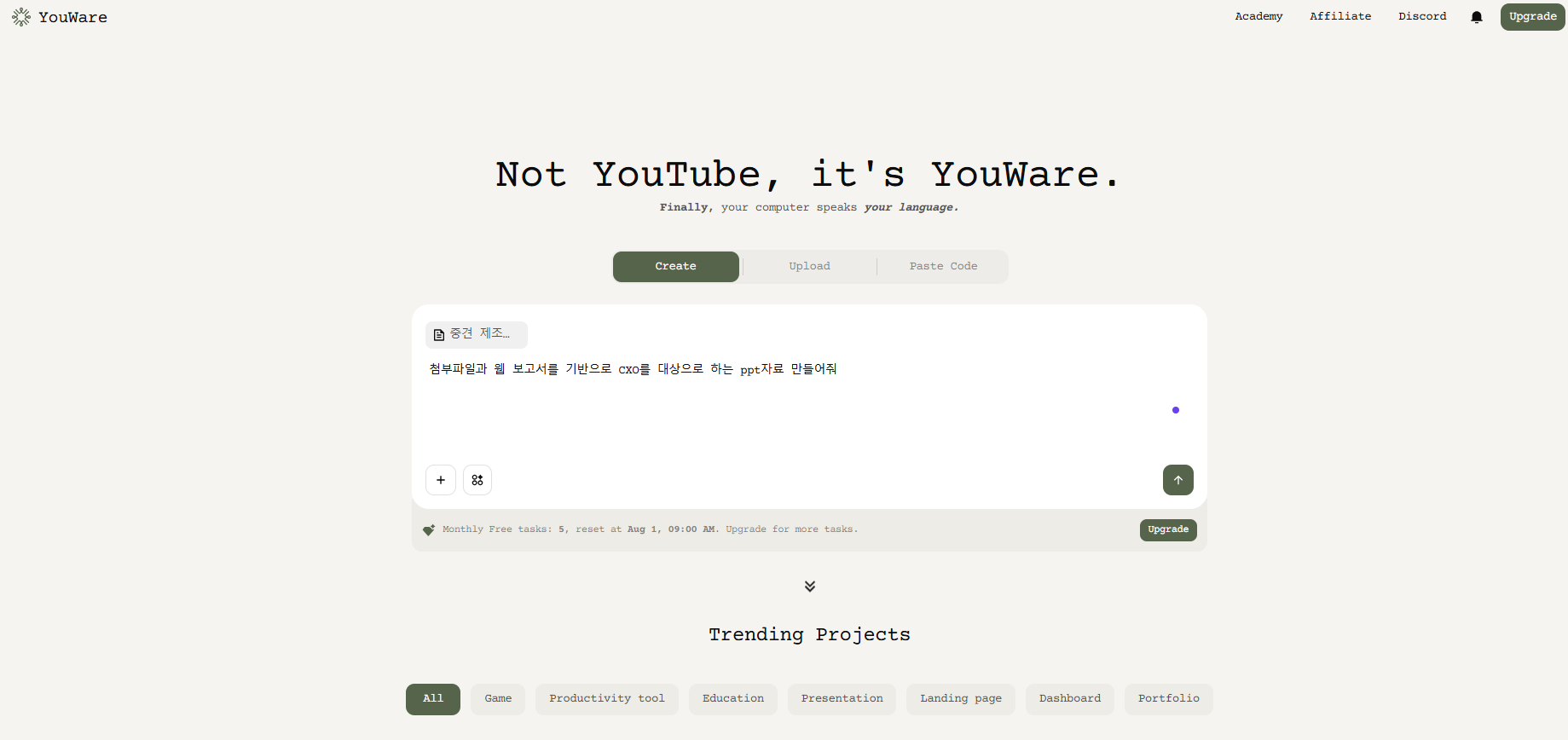Open the Academy link
The height and width of the screenshot is (740, 1568).
click(1258, 16)
